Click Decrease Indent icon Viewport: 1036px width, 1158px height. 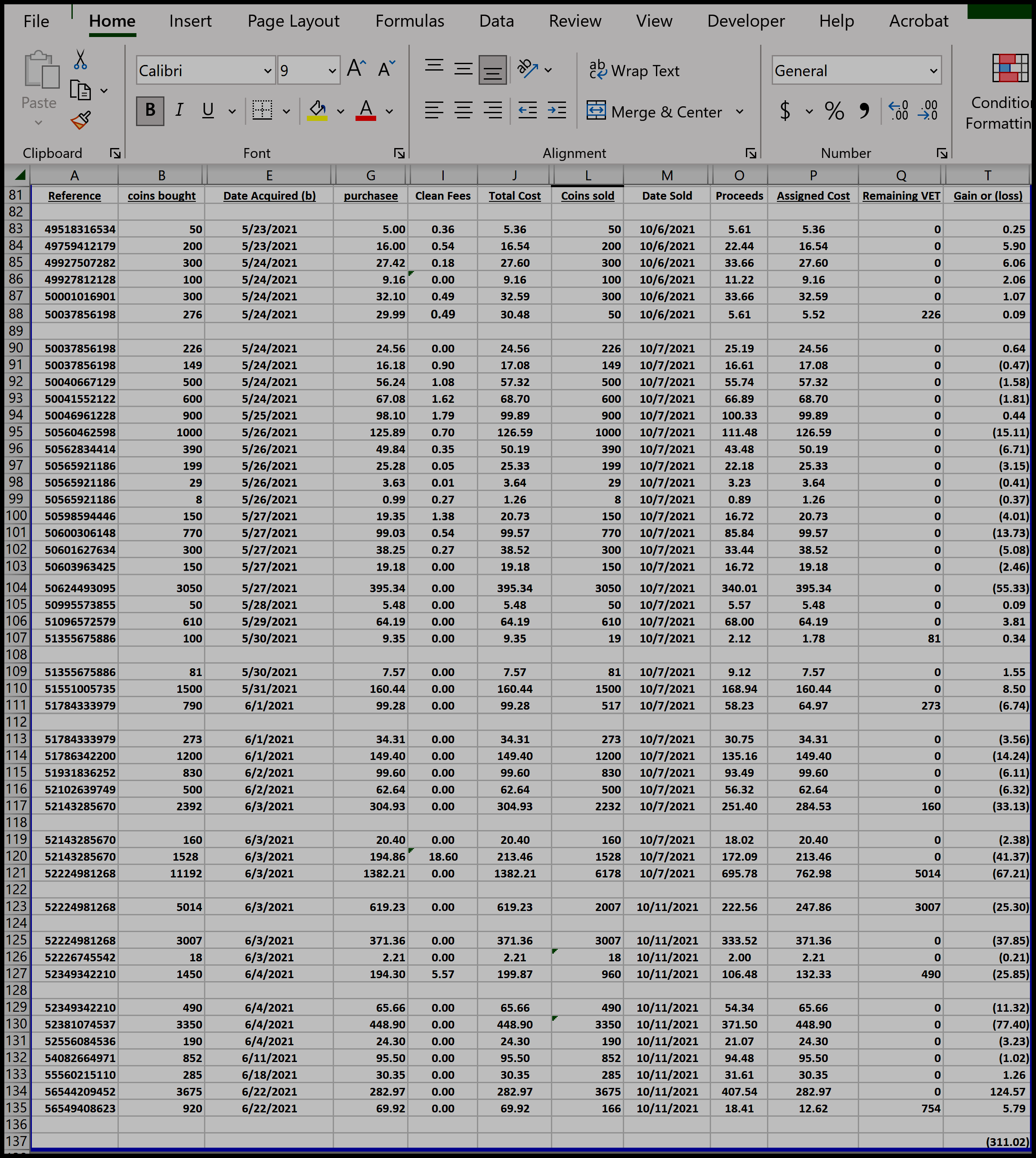click(528, 110)
